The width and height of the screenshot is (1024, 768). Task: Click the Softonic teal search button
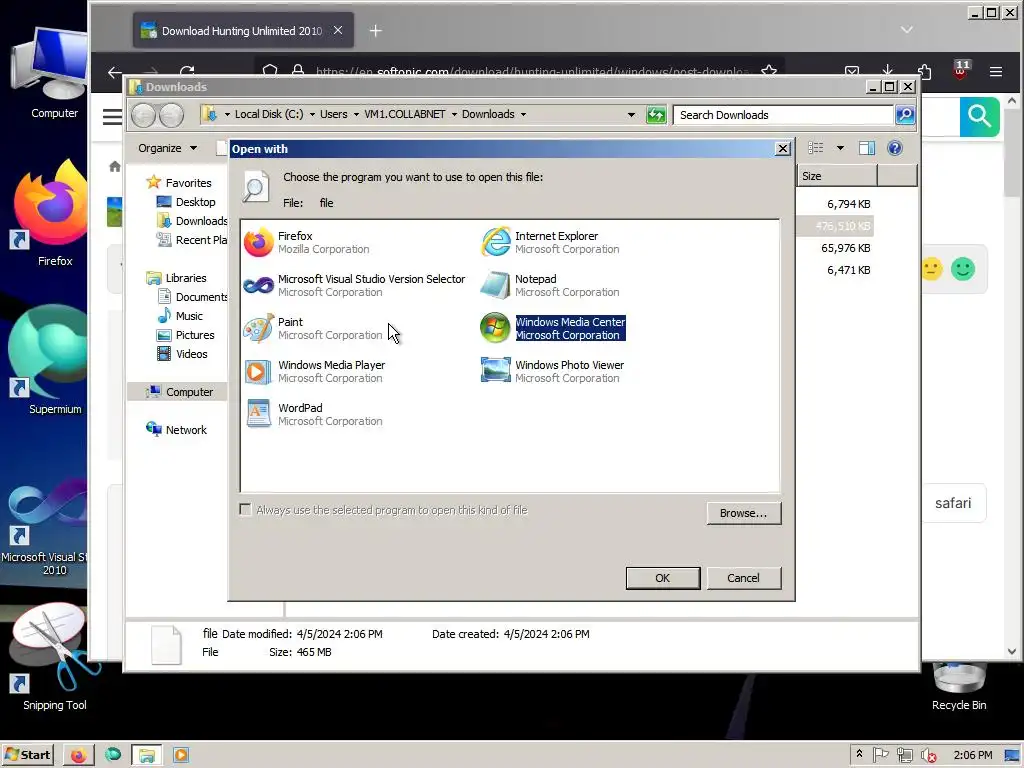coord(979,116)
